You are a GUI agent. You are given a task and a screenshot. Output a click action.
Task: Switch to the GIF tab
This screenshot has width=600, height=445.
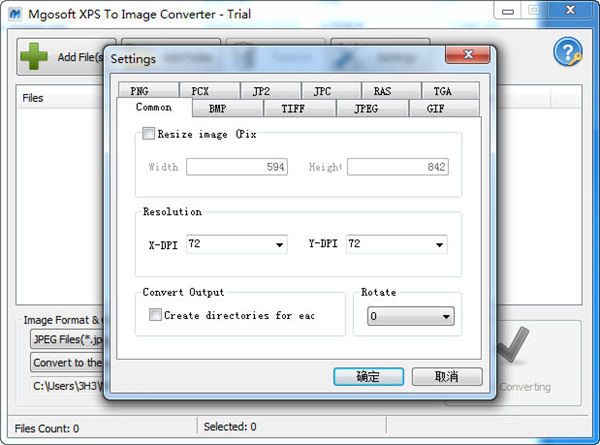point(444,108)
